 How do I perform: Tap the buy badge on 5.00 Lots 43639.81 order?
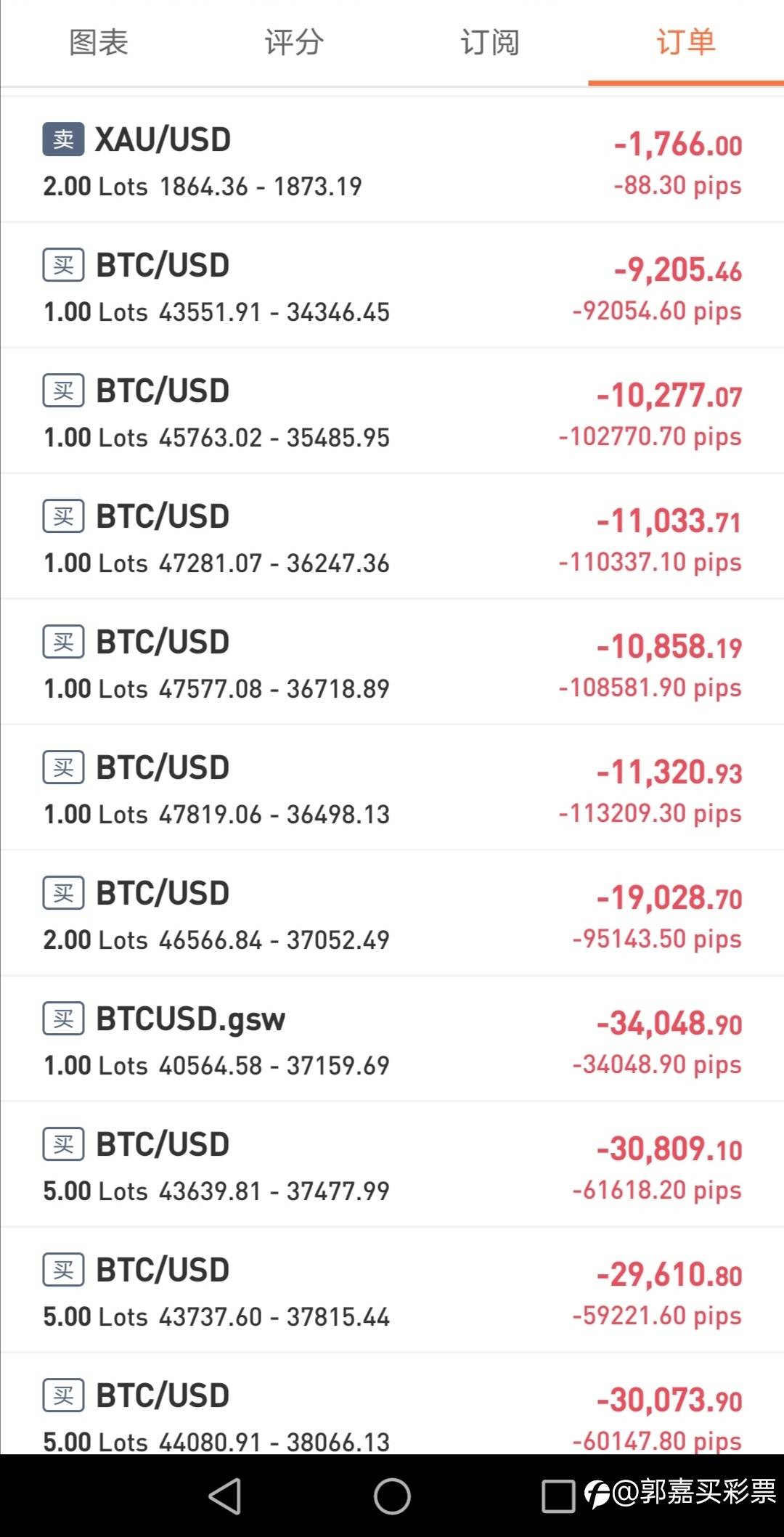coord(63,1144)
